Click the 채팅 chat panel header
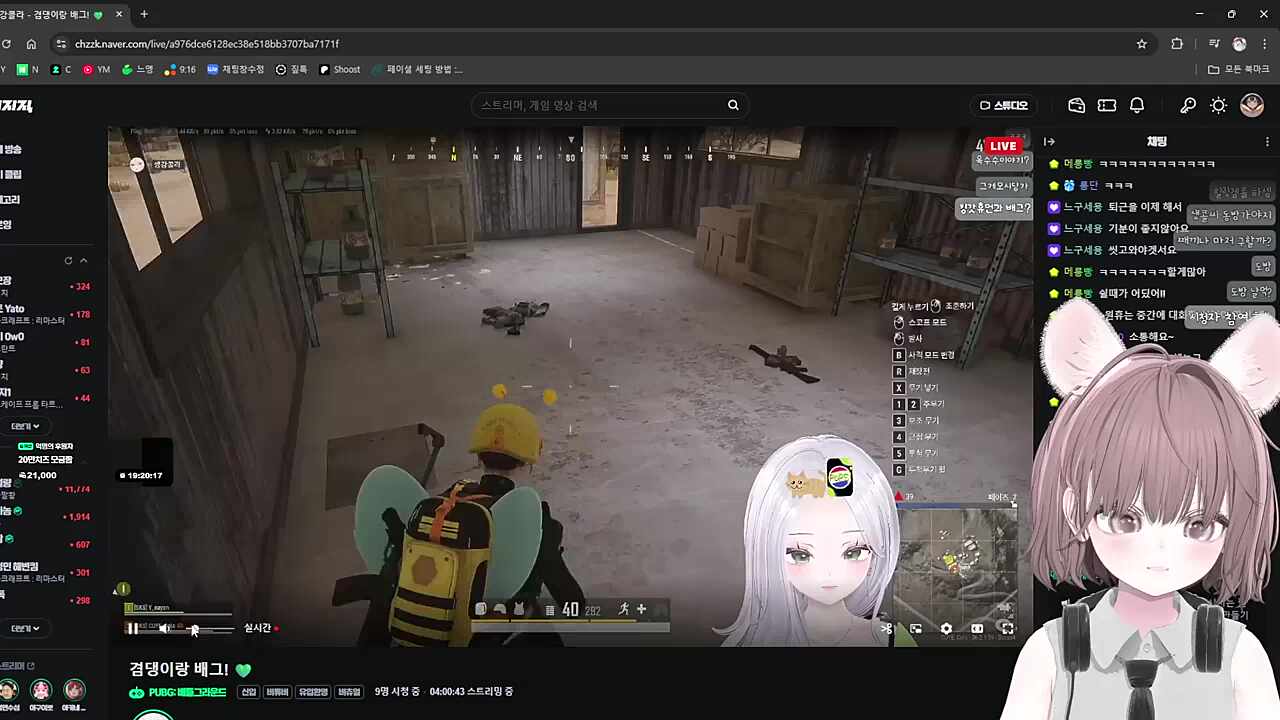The width and height of the screenshot is (1280, 720). [x=1156, y=142]
